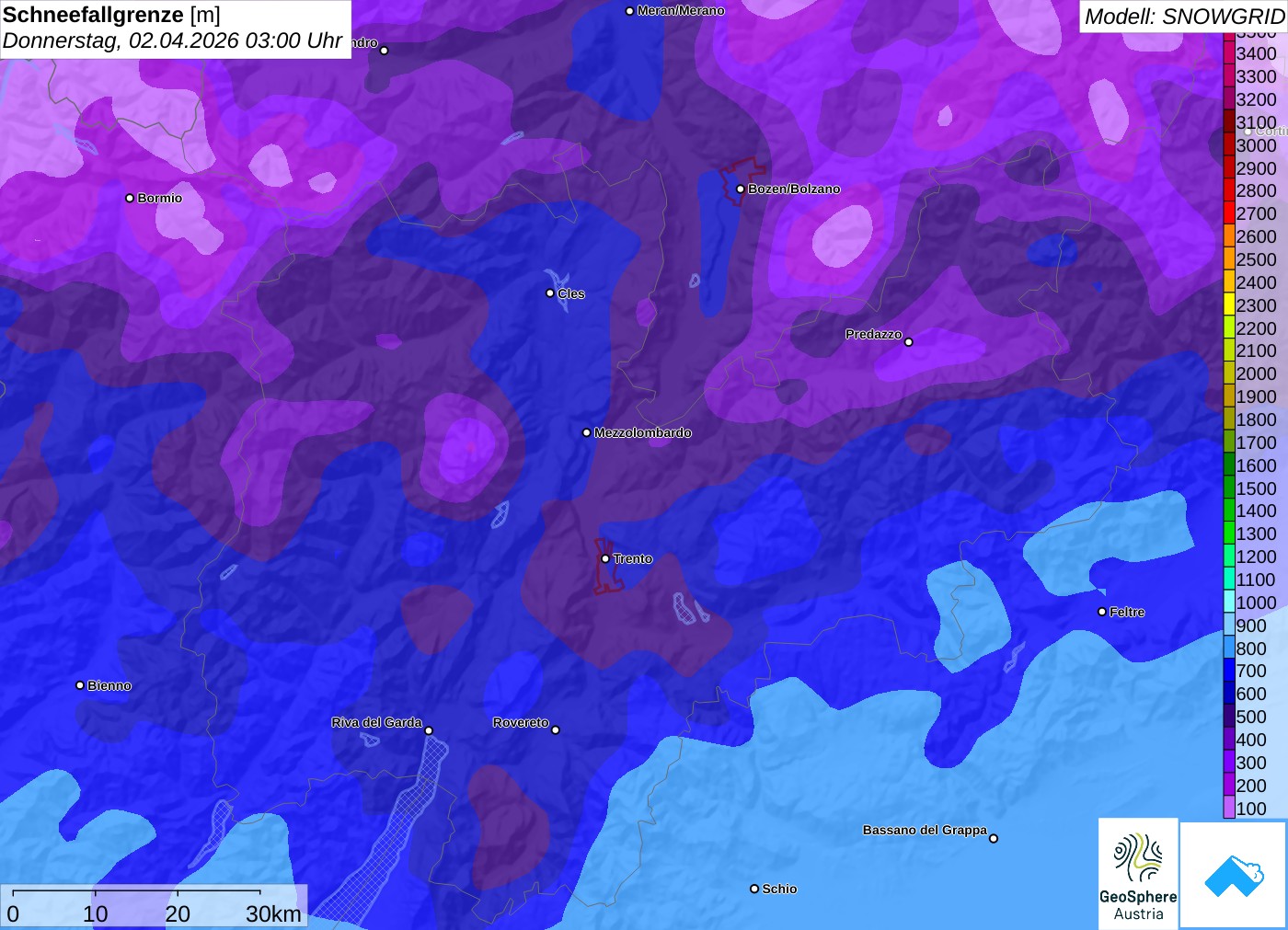Click the Bienno city marker
1288x930 pixels.
coord(80,685)
